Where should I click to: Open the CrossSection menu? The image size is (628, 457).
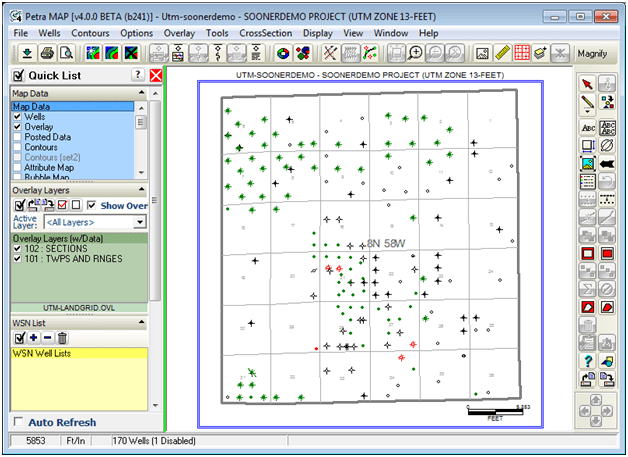pyautogui.click(x=266, y=33)
